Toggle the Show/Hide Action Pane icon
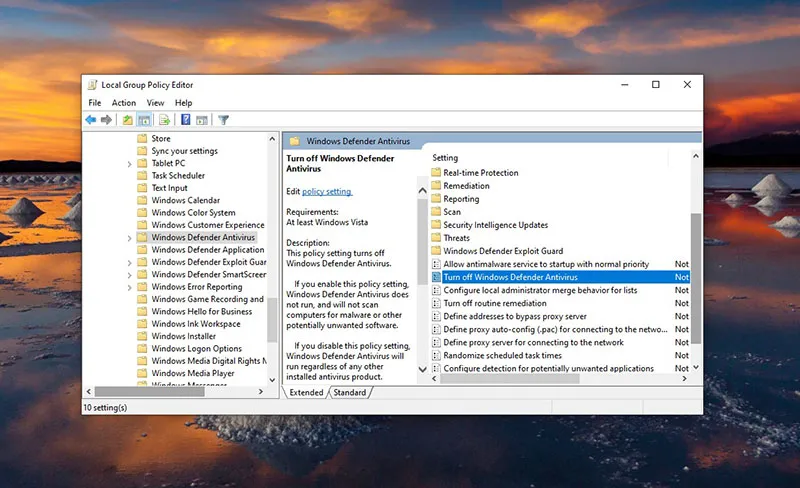 coord(201,120)
